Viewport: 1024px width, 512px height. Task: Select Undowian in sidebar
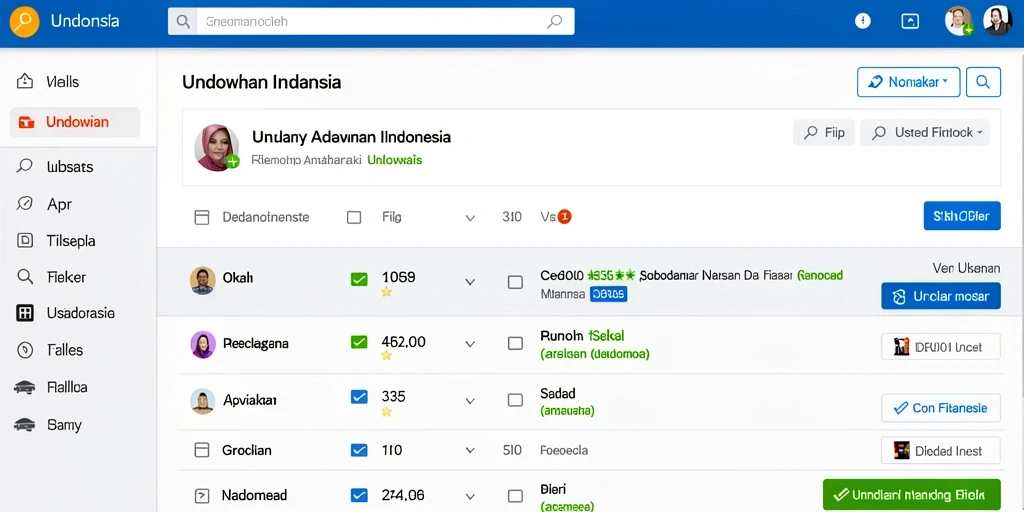pos(77,122)
